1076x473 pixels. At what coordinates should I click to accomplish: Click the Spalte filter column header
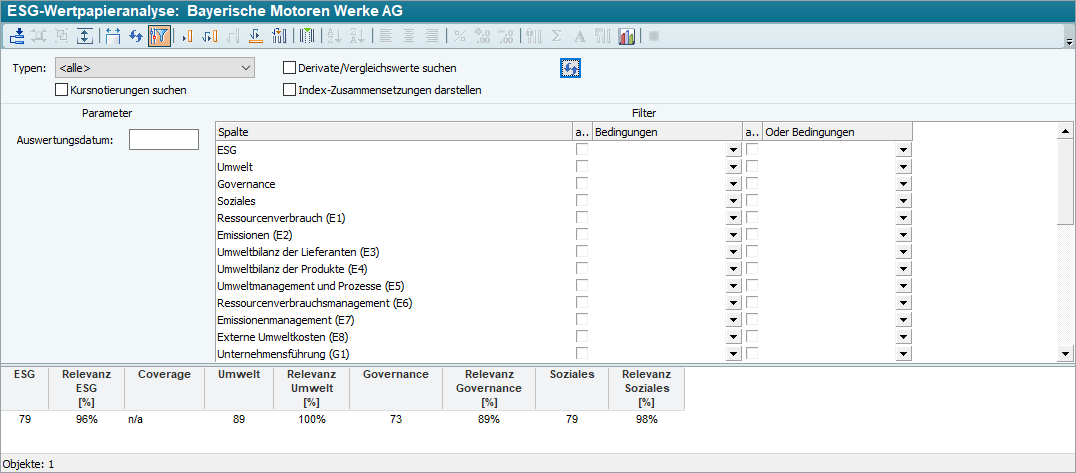tap(392, 132)
